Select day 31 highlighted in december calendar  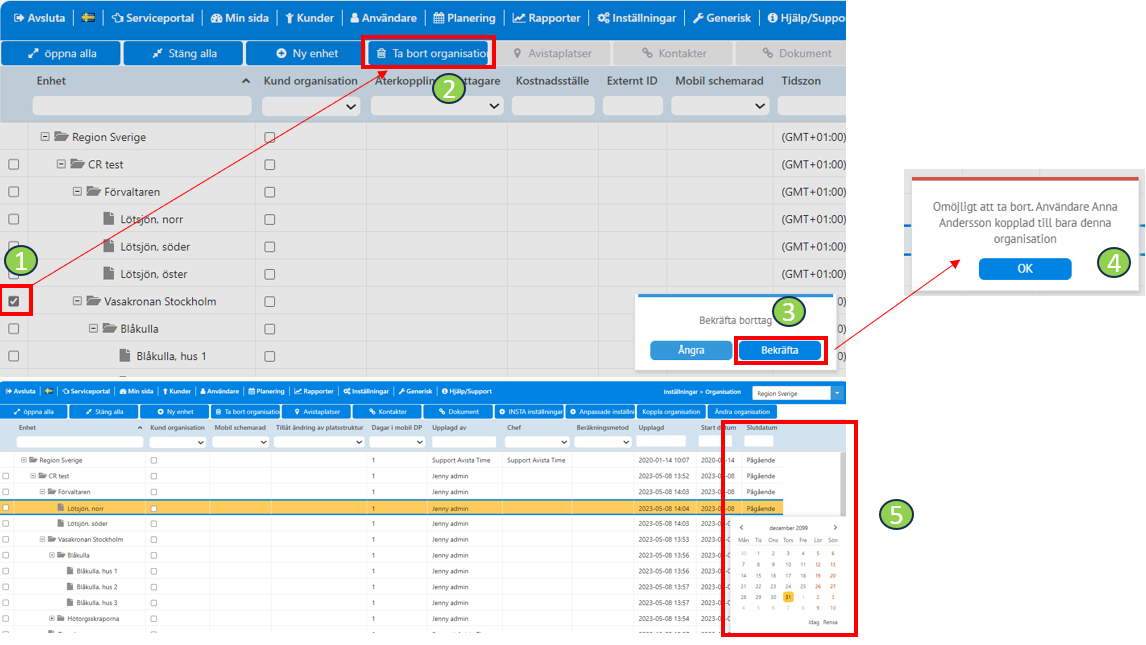pyautogui.click(x=788, y=597)
